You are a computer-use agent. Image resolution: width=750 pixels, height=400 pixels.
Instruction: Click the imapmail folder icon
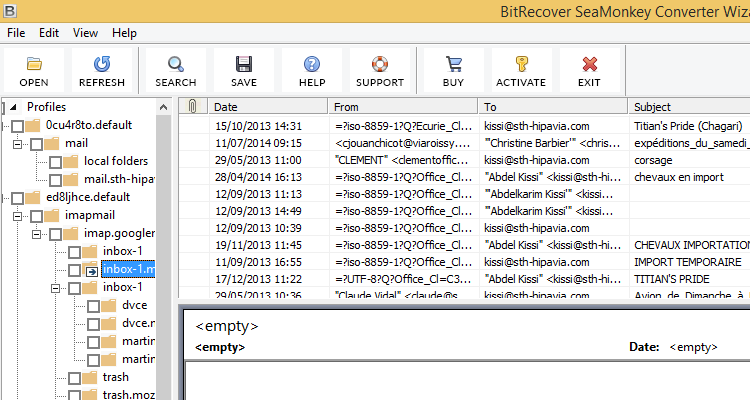52,216
